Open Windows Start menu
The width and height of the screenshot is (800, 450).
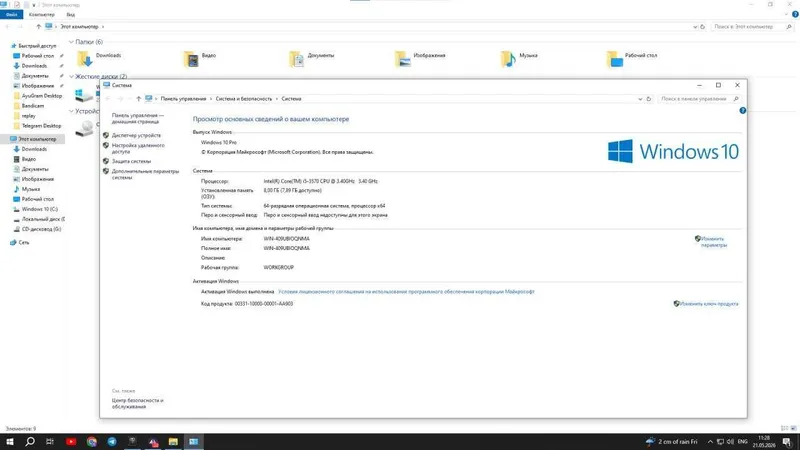coord(10,442)
